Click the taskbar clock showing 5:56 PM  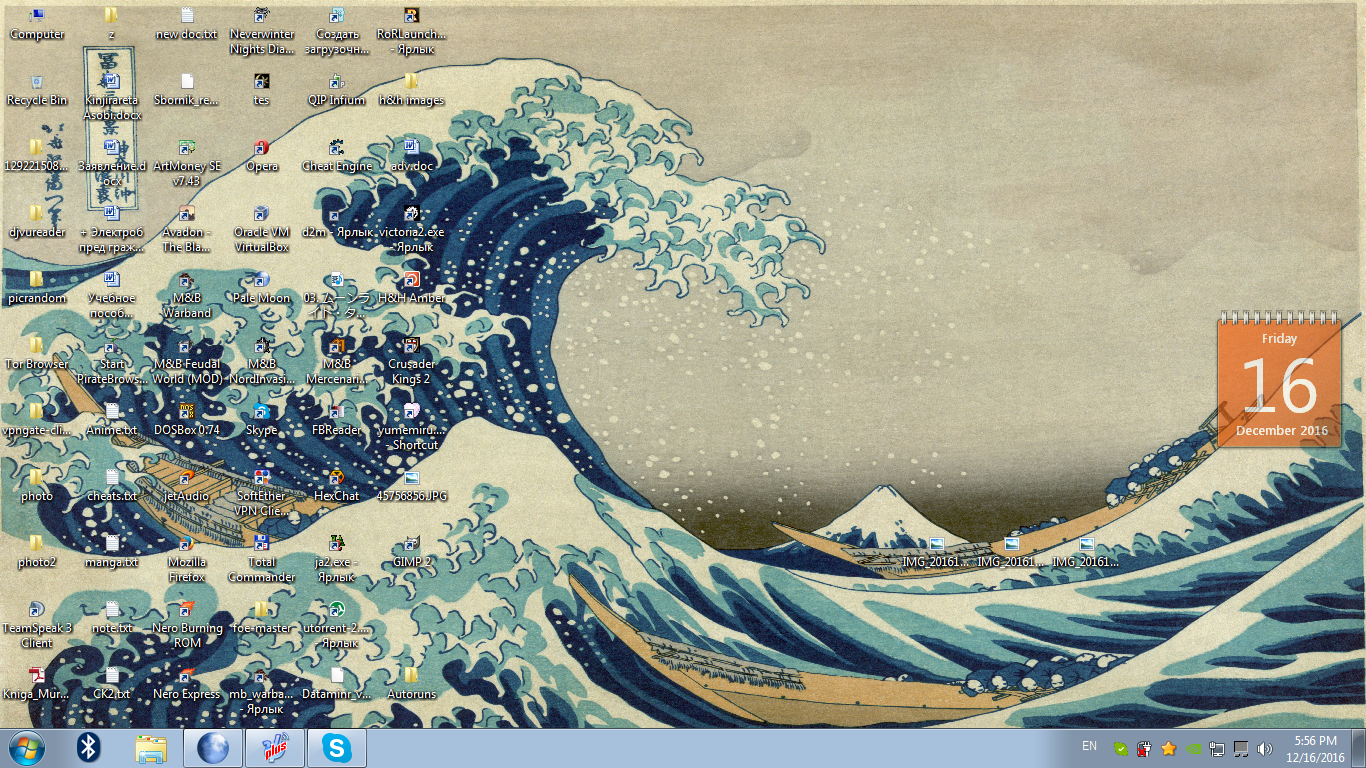[x=1315, y=748]
